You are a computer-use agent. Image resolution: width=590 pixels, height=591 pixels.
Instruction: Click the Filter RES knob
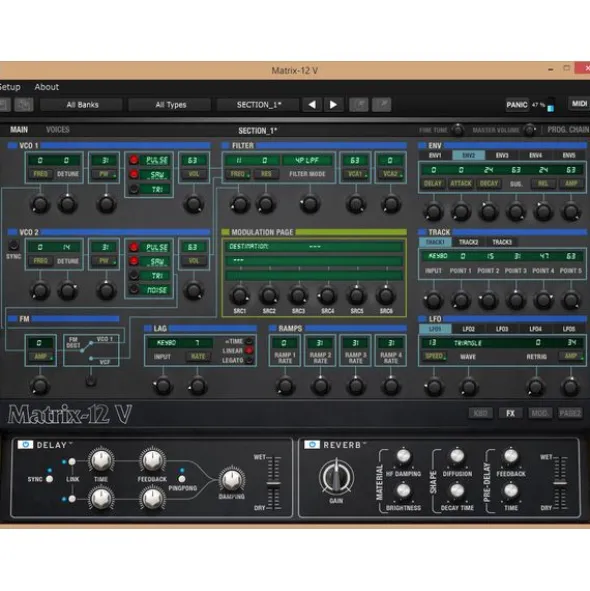(x=266, y=204)
